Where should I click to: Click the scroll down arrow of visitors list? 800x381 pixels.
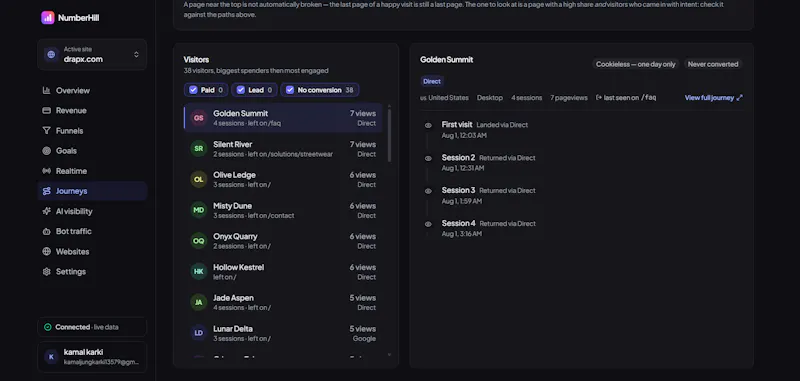(390, 354)
